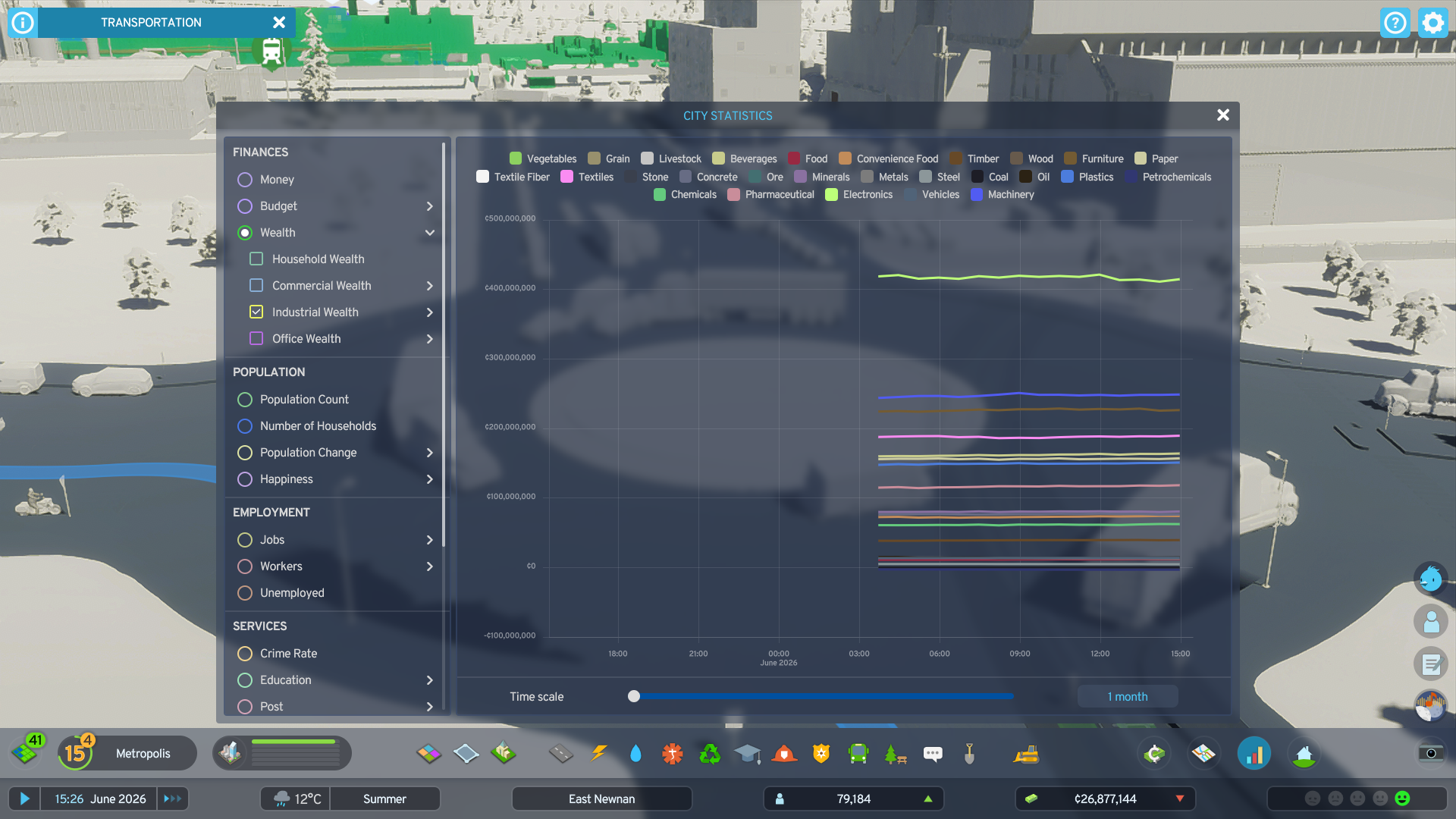
Task: Open the Chirper bird icon
Action: coord(1431,580)
